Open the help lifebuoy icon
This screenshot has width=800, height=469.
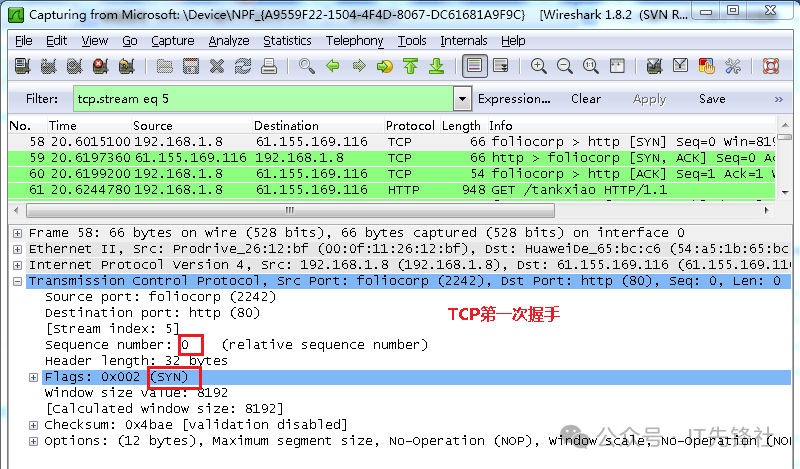(x=770, y=66)
